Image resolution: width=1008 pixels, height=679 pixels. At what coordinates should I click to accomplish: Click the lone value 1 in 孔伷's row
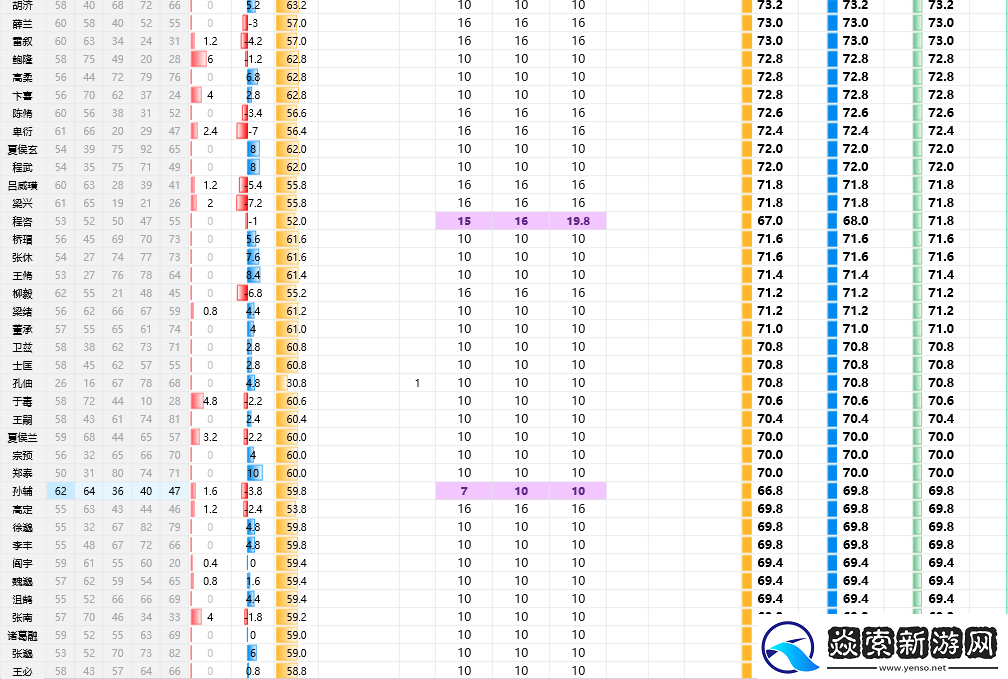[418, 383]
